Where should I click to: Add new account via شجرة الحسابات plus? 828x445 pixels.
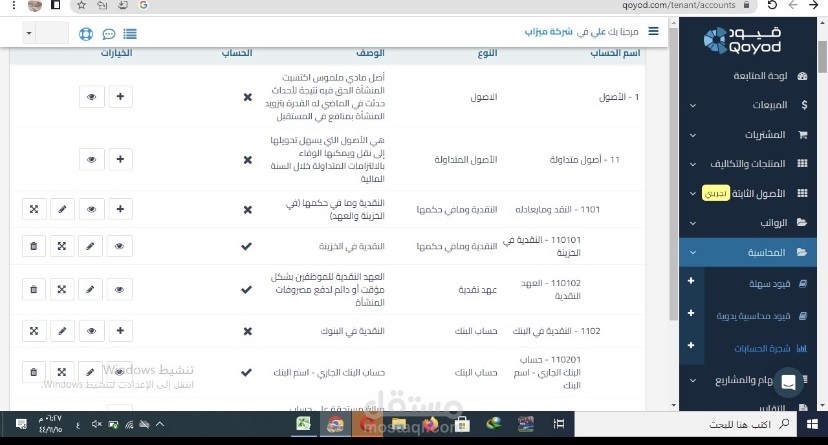coord(691,345)
